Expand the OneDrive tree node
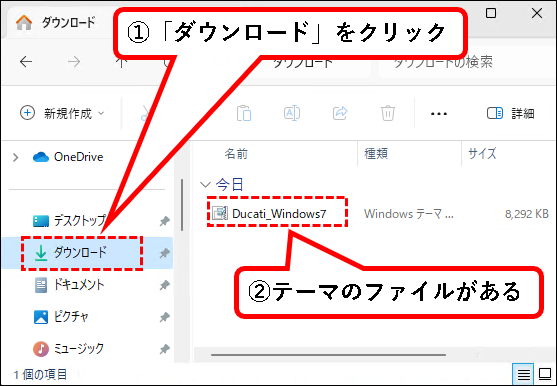 tap(16, 157)
